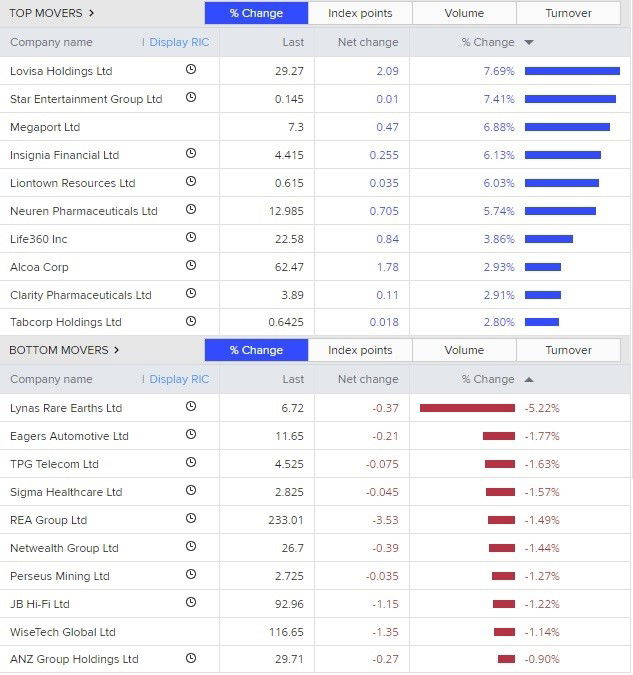Viewport: 633px width, 675px height.
Task: Click the clock icon beside Netwealth Group Ltd
Action: click(191, 546)
